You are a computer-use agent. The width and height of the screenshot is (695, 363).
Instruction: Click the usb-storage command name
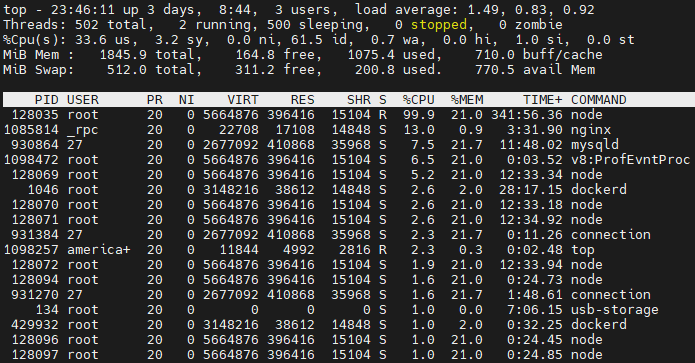coord(614,310)
